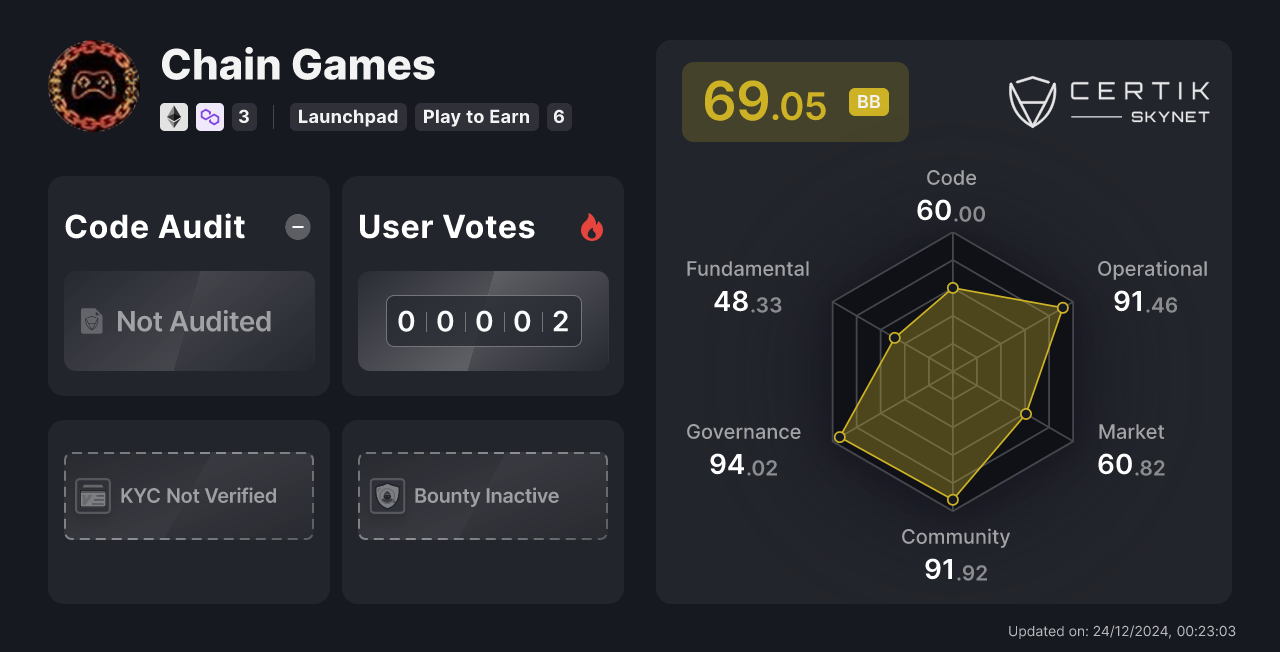The image size is (1280, 652).
Task: Toggle the minus indicator on Code Audit
Action: [x=297, y=227]
